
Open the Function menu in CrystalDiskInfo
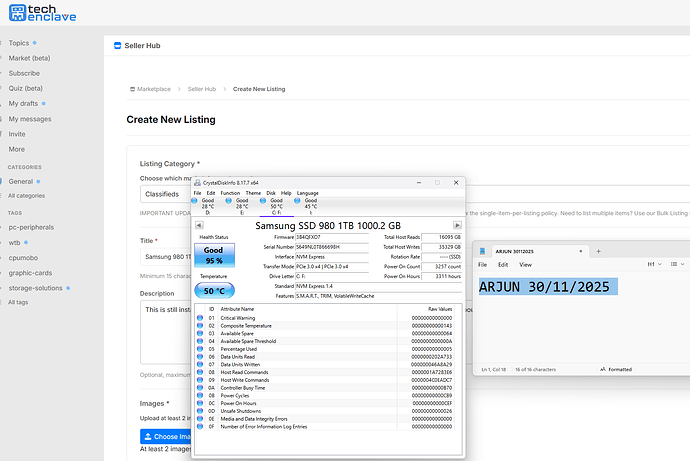click(230, 192)
